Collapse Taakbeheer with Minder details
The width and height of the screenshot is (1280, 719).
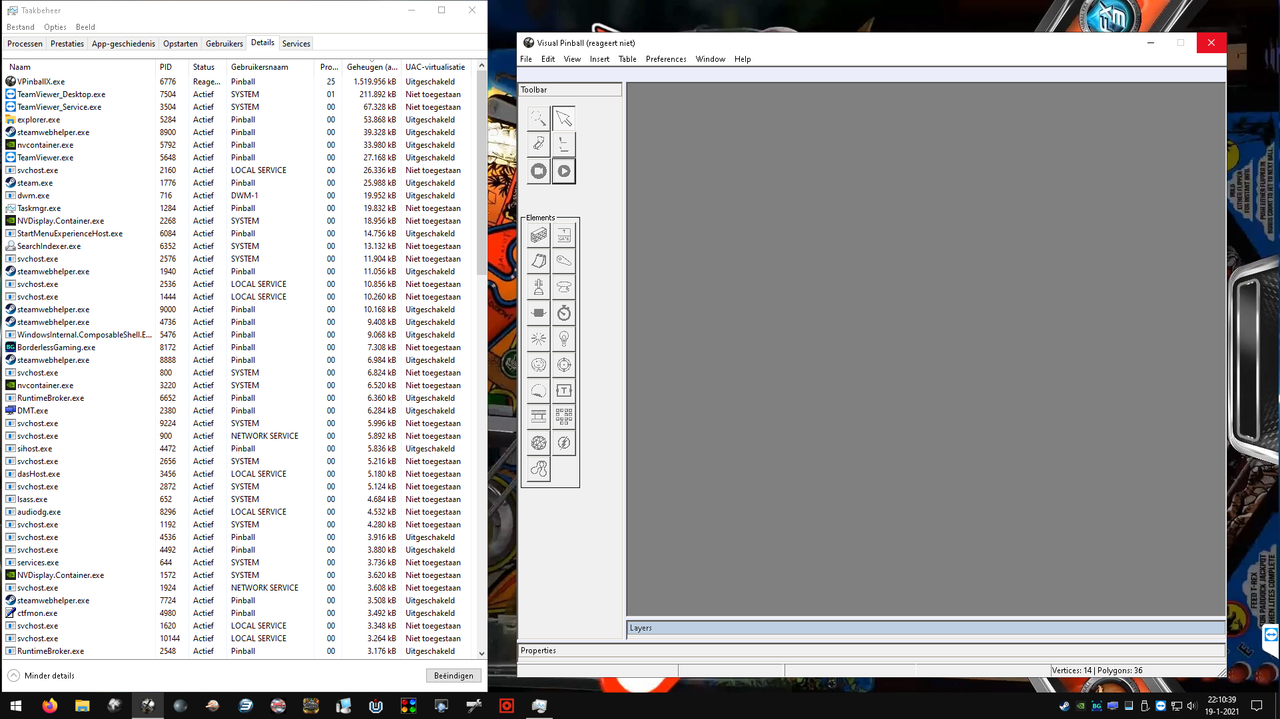[41, 676]
